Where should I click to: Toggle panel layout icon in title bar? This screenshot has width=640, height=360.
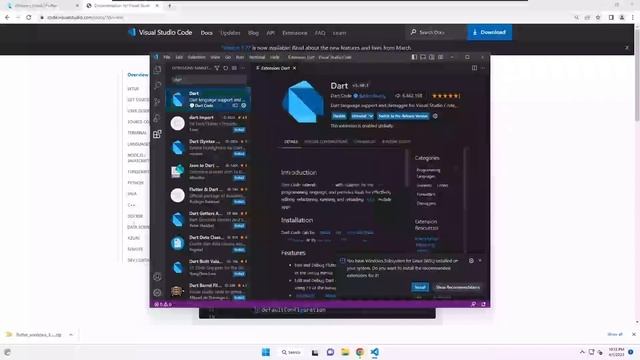(423, 57)
